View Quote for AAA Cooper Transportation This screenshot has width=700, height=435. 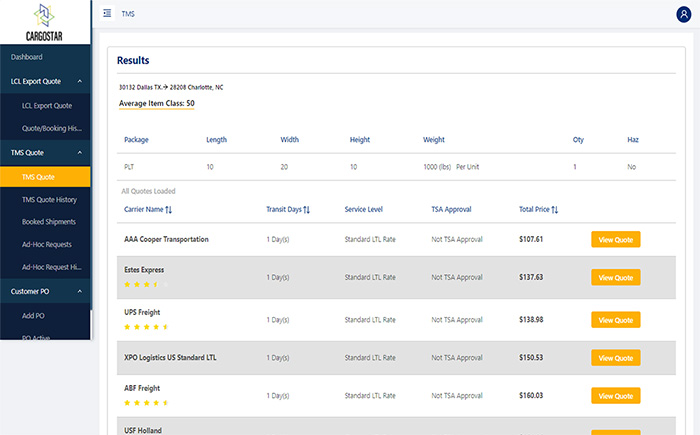pos(616,239)
